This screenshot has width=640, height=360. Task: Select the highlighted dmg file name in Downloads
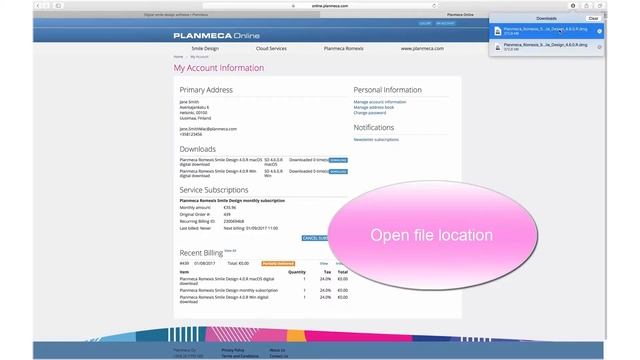click(x=545, y=29)
